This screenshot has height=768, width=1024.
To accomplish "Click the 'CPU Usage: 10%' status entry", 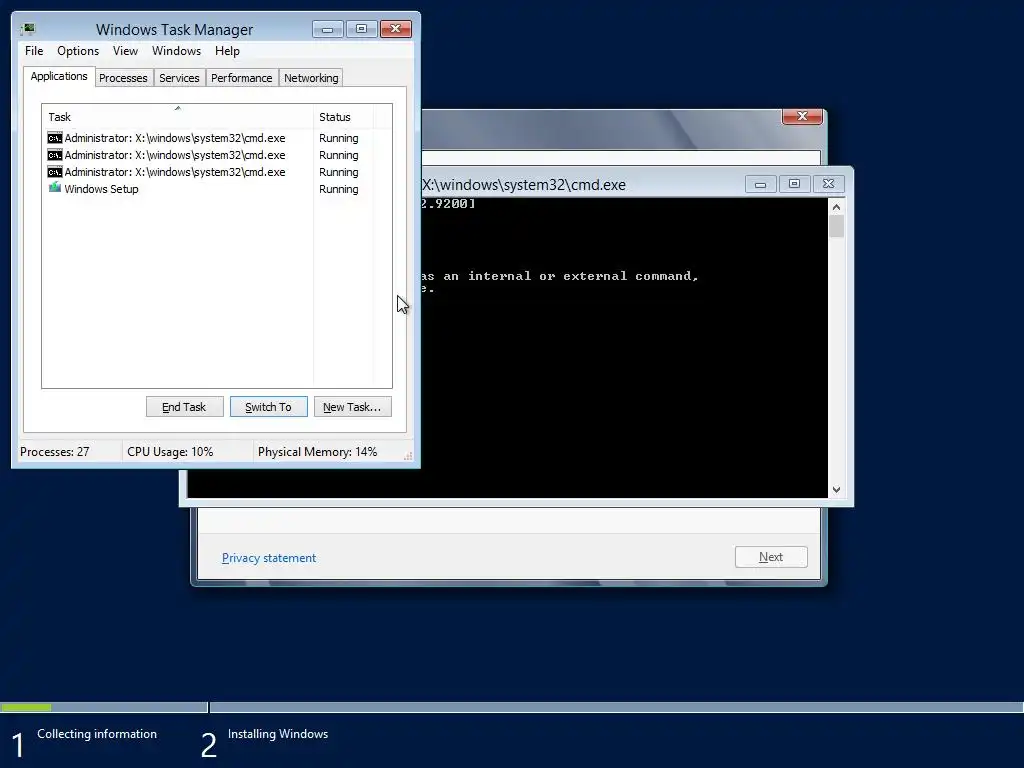I will 170,452.
